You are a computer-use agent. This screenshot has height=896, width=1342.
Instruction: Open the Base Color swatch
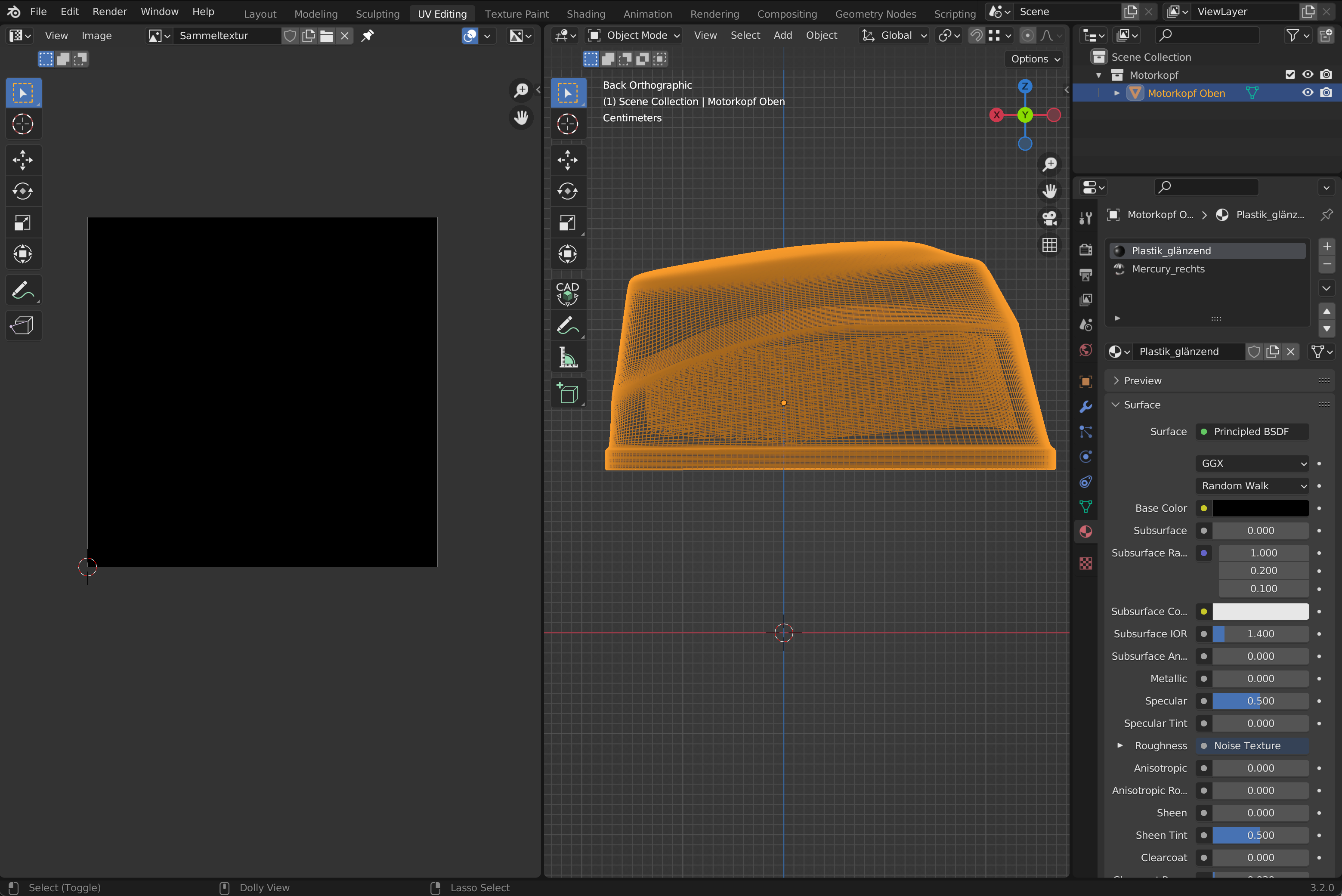tap(1260, 508)
